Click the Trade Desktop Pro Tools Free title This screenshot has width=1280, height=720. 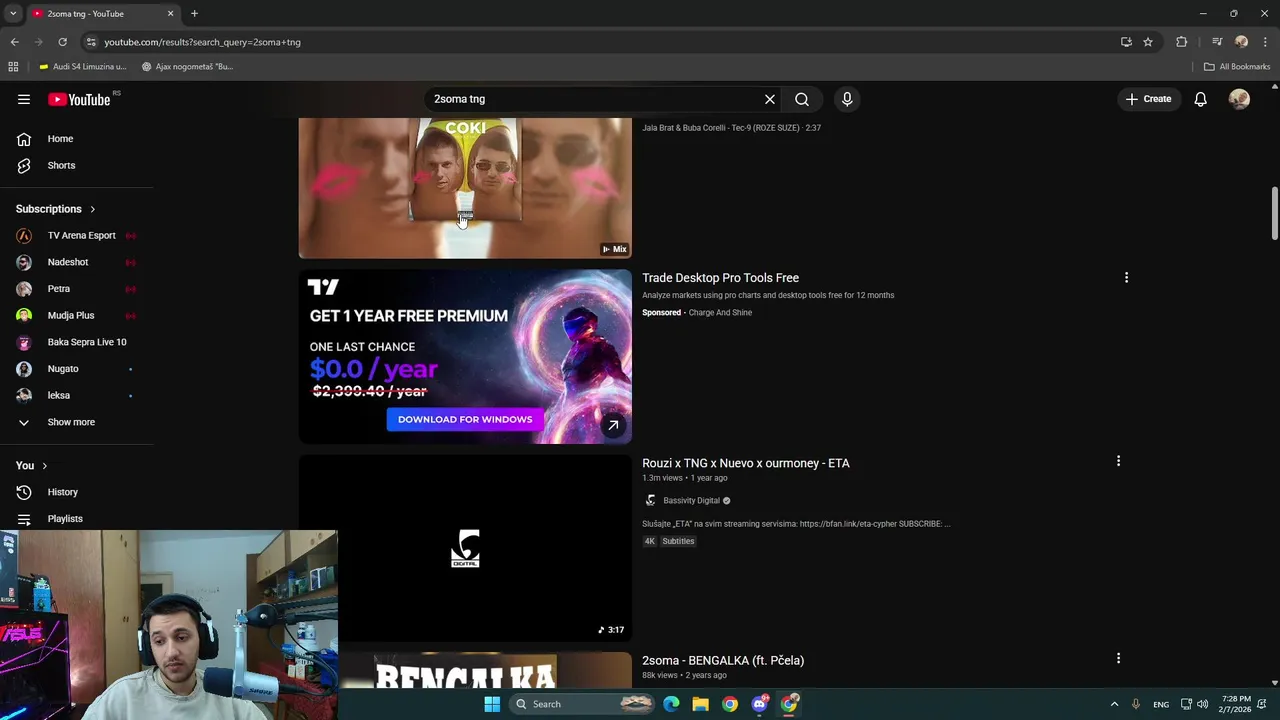(720, 278)
